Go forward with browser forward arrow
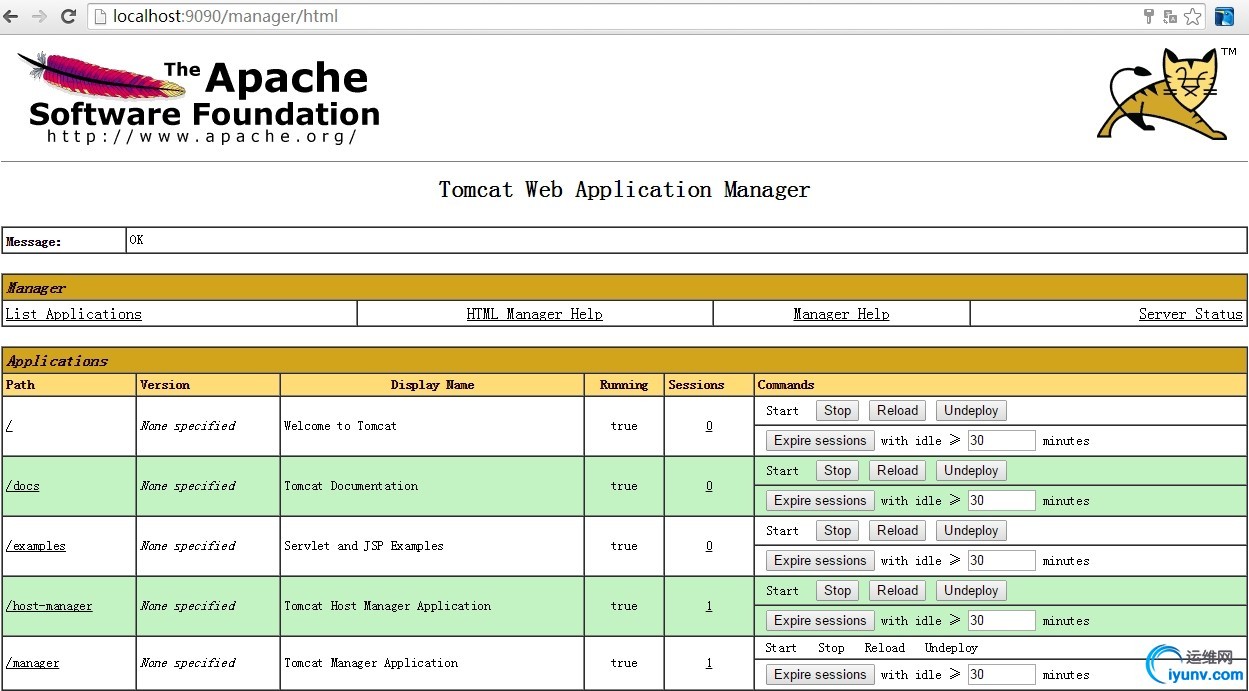1249x691 pixels. [40, 16]
